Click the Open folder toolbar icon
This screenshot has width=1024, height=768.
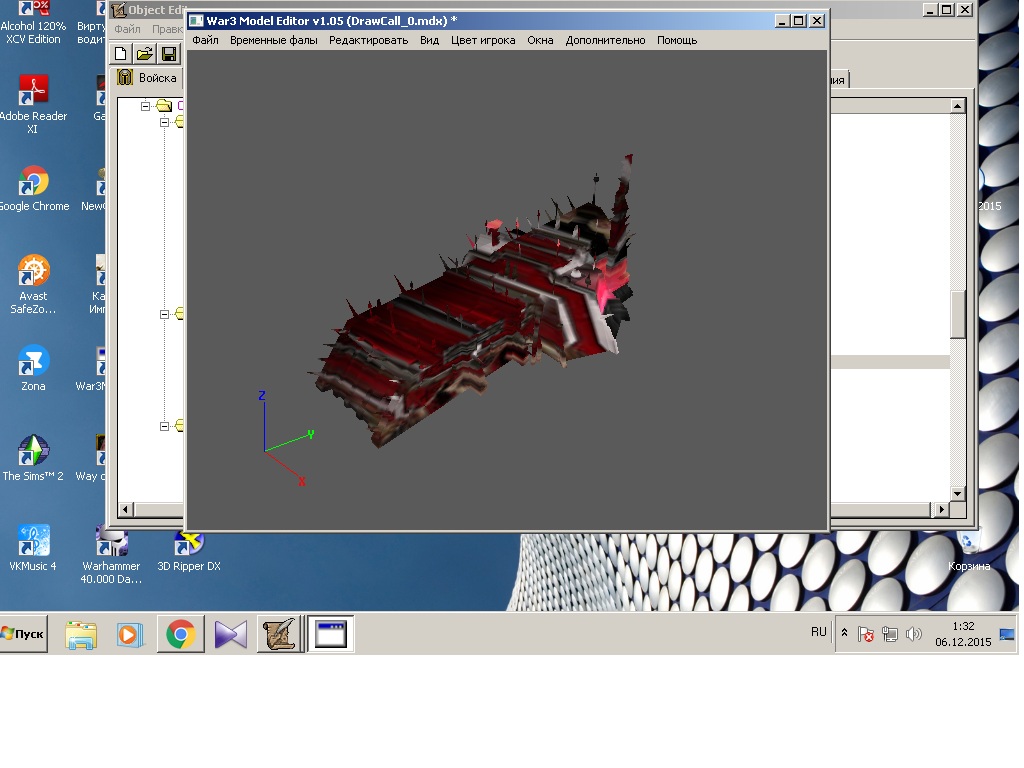click(145, 53)
